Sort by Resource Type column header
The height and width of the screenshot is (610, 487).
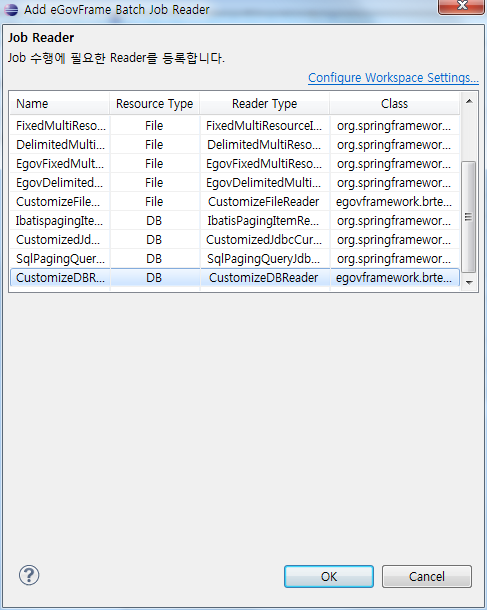click(x=154, y=103)
